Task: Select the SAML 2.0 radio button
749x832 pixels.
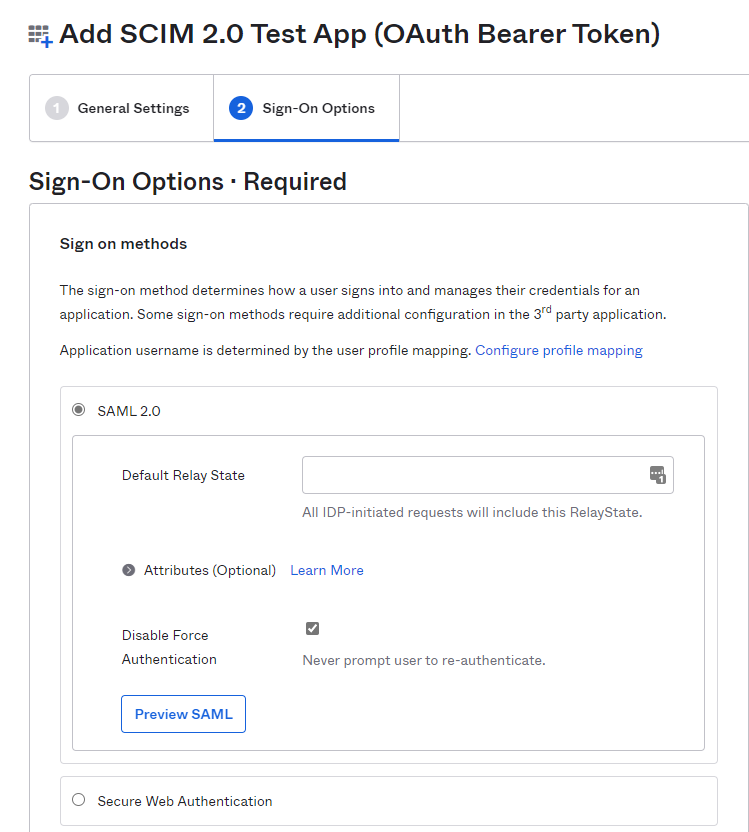Action: (79, 410)
